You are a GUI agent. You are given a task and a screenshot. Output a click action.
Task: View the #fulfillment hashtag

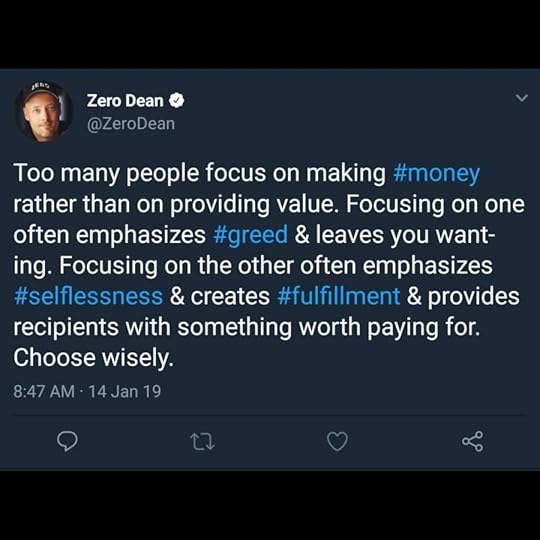[339, 296]
